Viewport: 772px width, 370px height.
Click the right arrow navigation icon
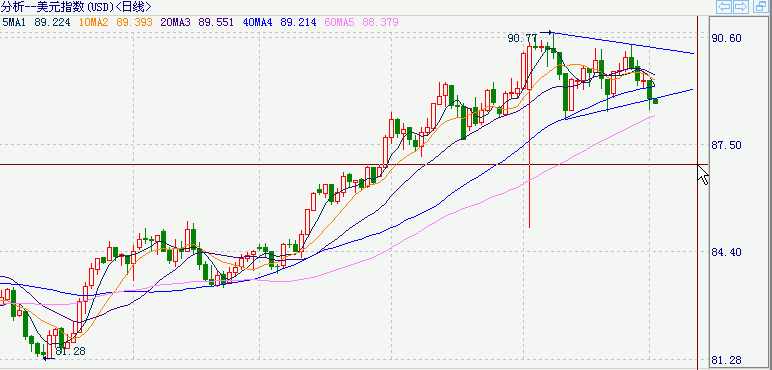click(x=741, y=7)
